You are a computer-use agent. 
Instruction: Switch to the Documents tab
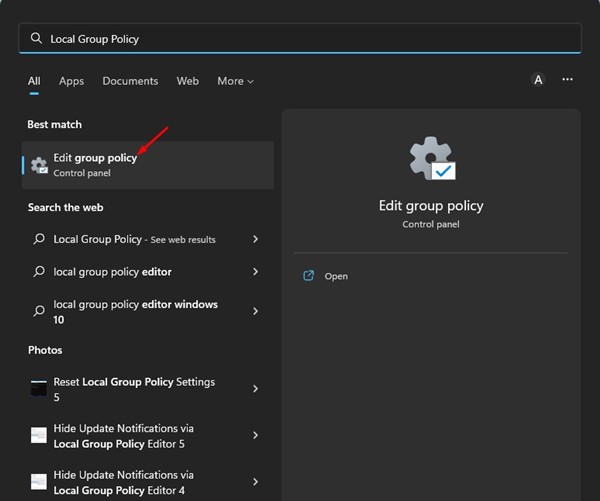point(130,81)
